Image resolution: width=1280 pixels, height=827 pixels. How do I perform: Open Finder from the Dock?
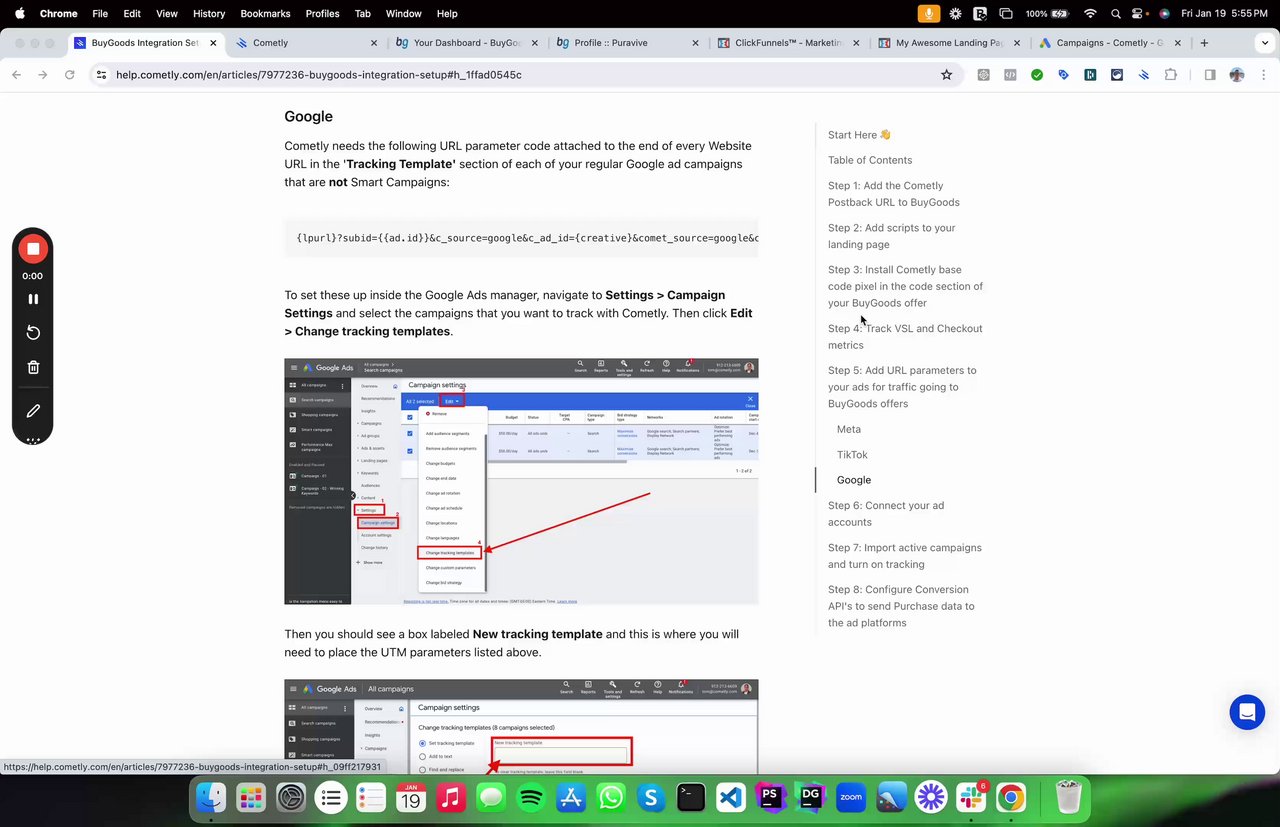point(211,797)
